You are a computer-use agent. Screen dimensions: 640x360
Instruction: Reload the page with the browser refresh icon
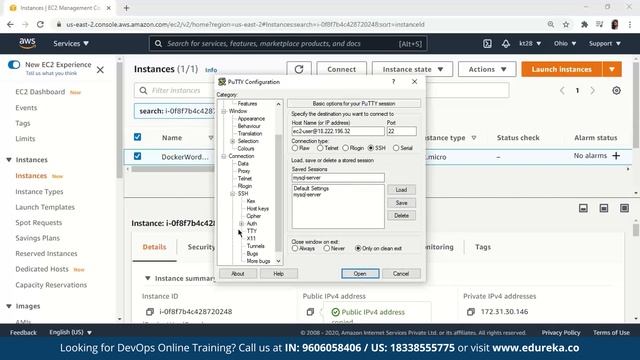pos(40,24)
